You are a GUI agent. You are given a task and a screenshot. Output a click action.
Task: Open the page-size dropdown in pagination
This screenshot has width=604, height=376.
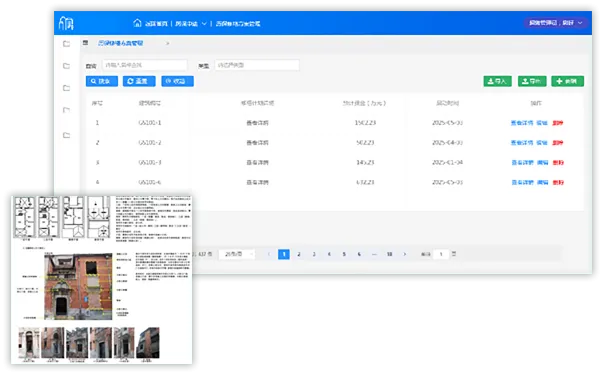click(237, 254)
